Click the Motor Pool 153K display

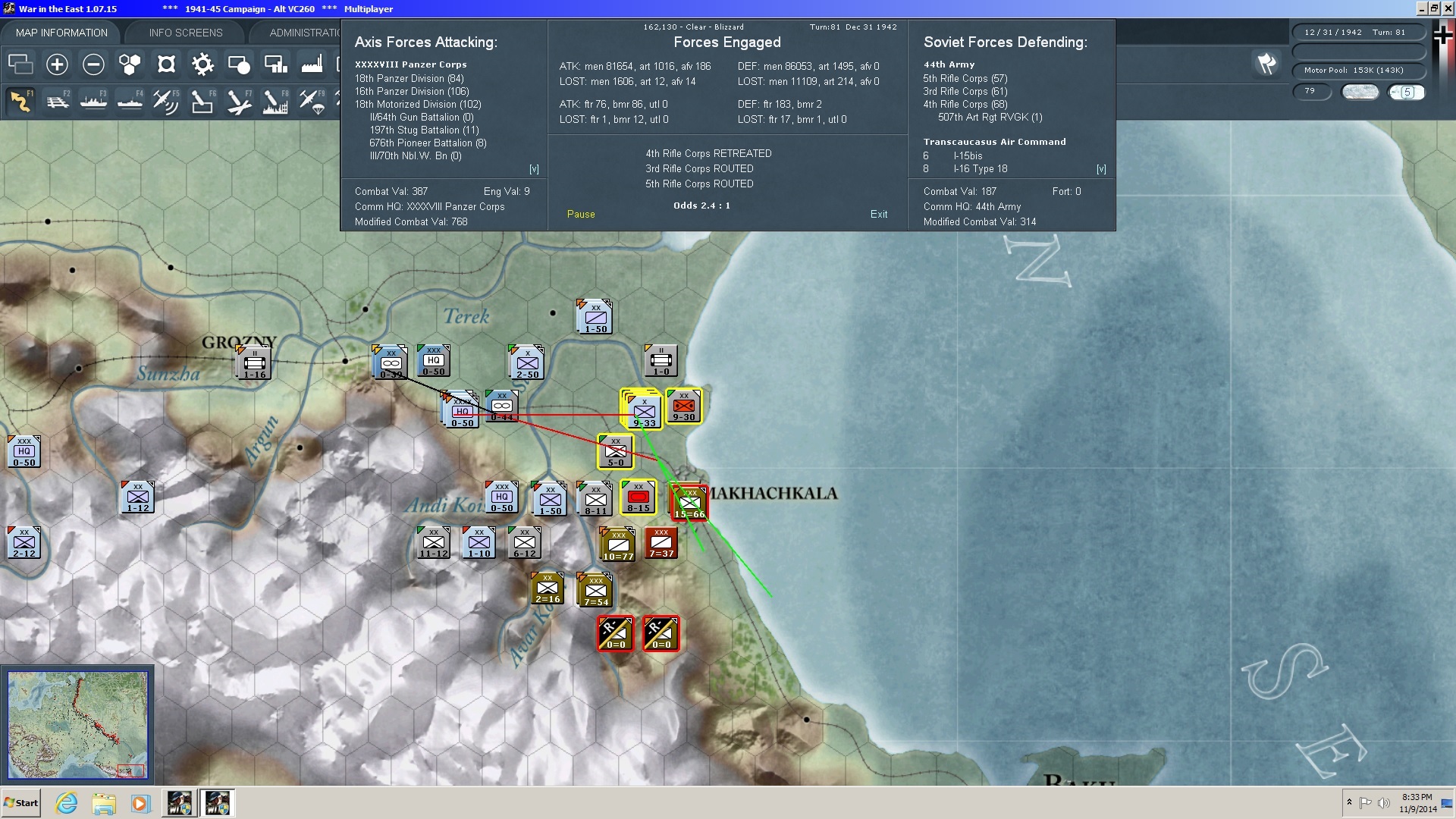1358,71
